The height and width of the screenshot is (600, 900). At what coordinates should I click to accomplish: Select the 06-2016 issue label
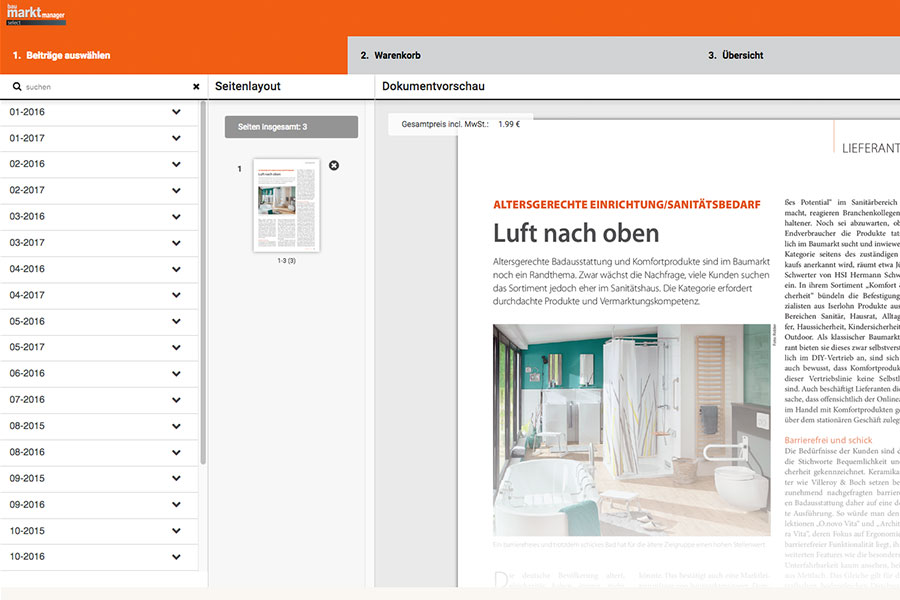(x=27, y=374)
